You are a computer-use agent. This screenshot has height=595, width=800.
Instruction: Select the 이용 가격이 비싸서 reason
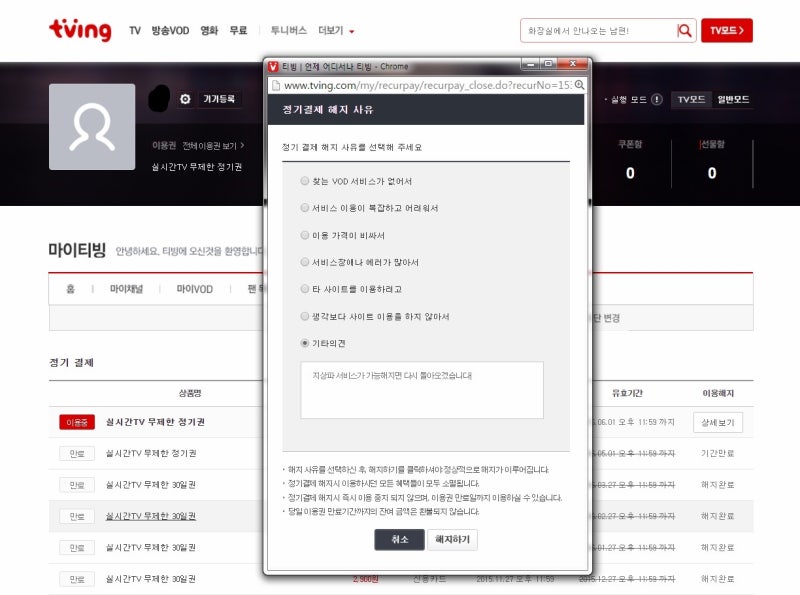pos(304,234)
